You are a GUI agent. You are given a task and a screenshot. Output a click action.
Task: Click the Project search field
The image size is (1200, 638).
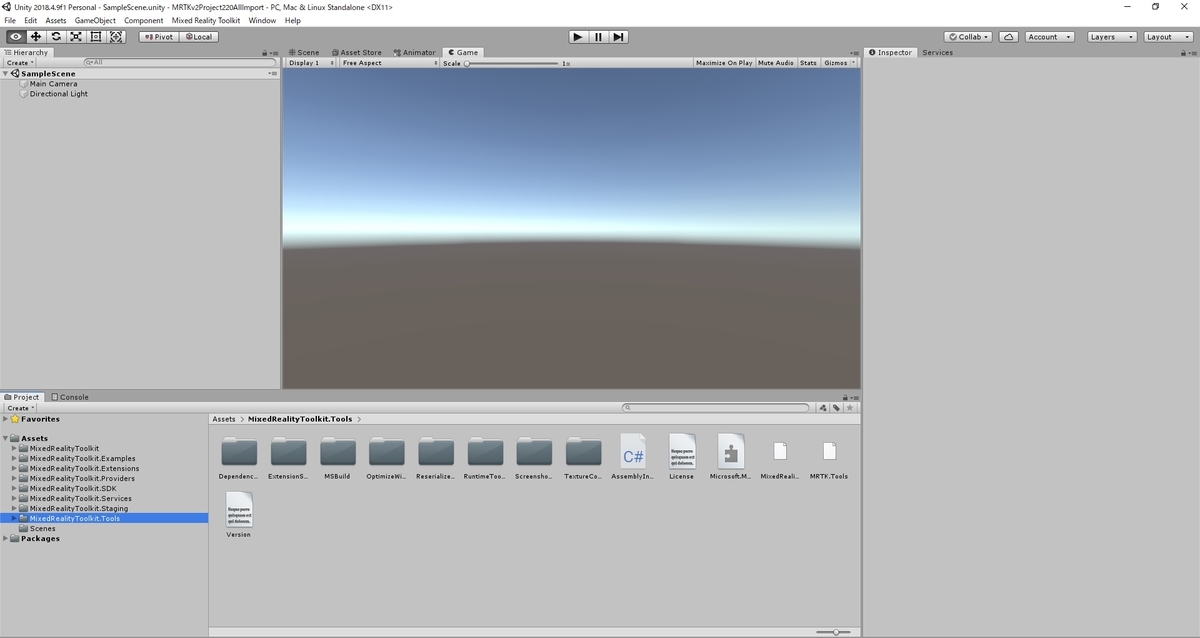tap(715, 408)
